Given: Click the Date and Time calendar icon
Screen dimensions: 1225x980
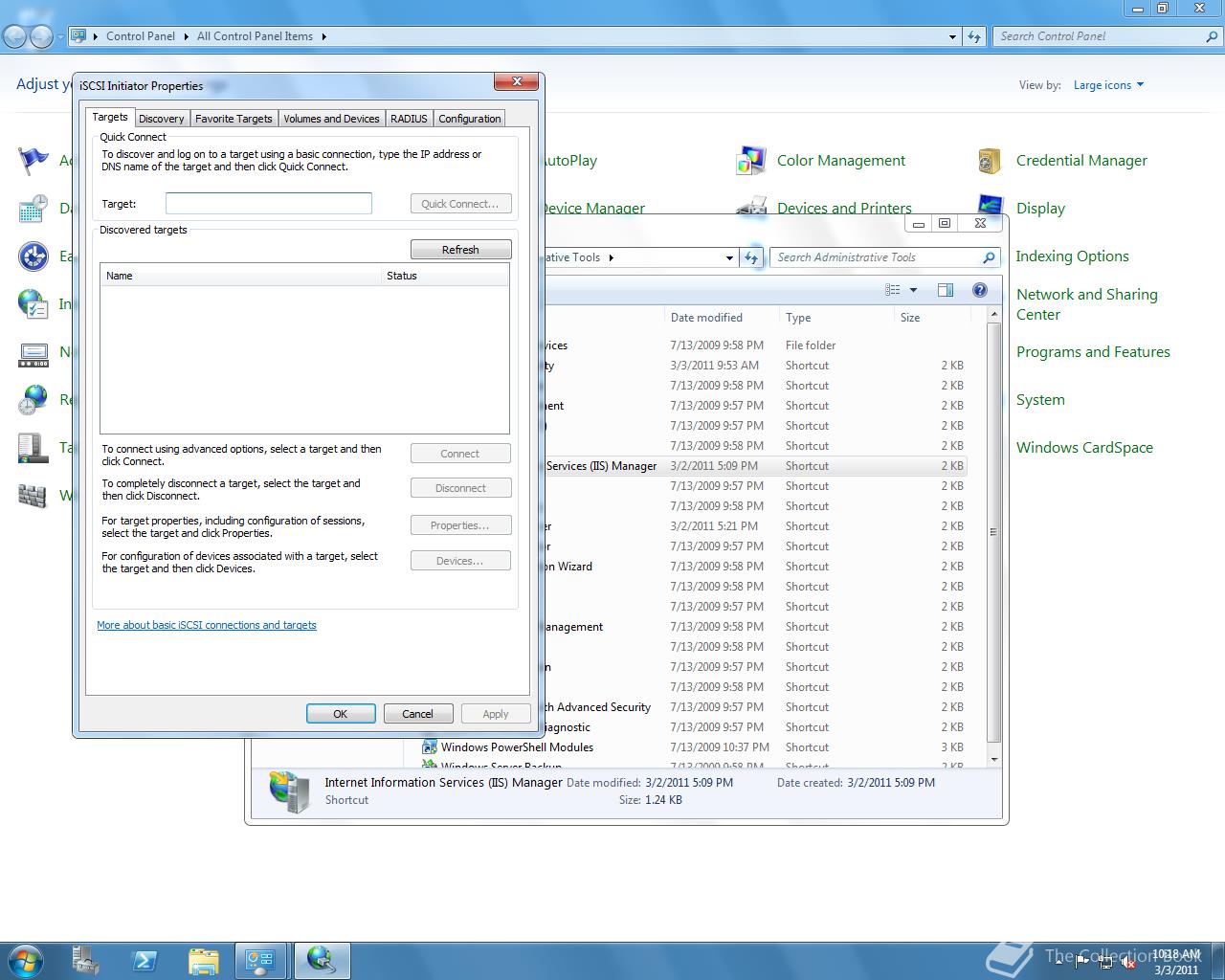Looking at the screenshot, I should 33,208.
